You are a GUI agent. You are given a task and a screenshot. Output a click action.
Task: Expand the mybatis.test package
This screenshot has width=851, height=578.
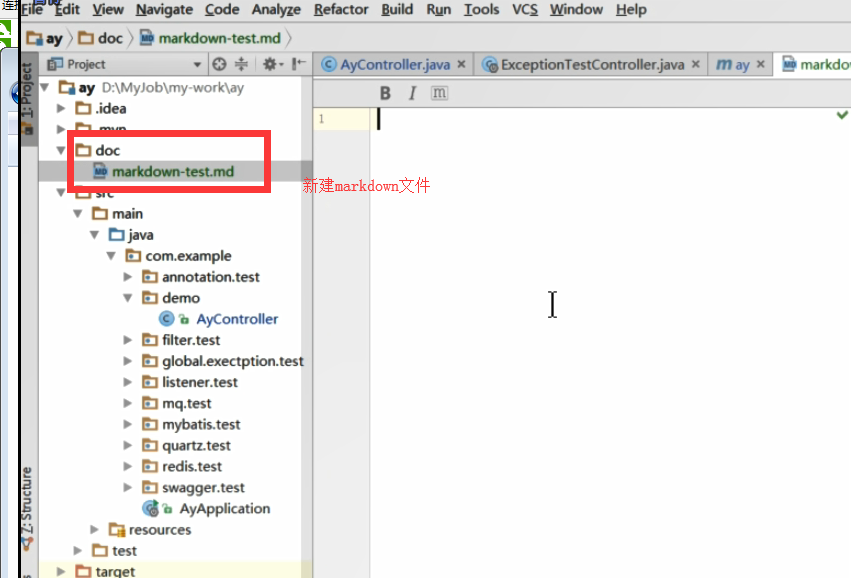(x=128, y=424)
